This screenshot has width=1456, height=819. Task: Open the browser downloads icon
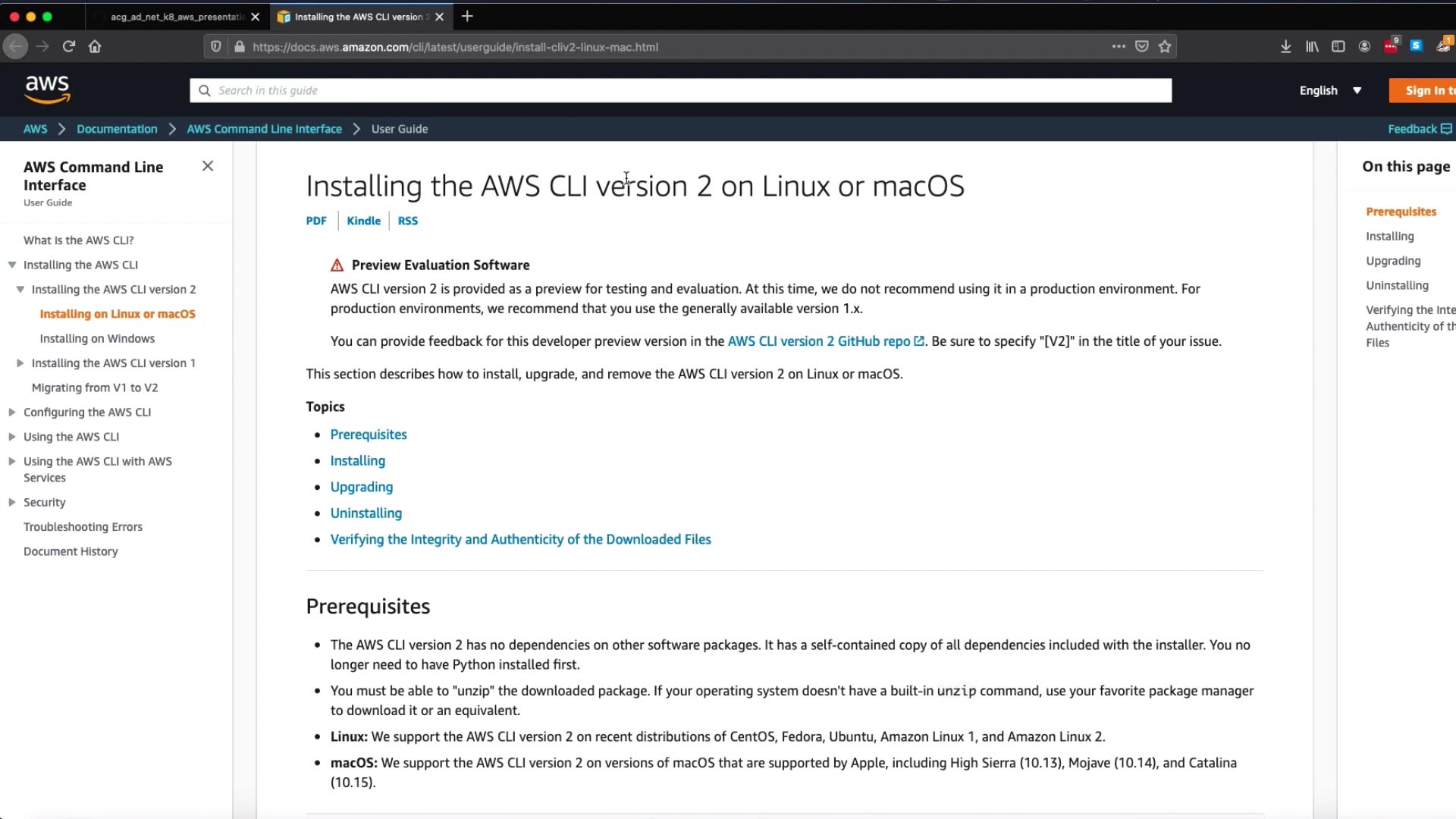(1285, 46)
